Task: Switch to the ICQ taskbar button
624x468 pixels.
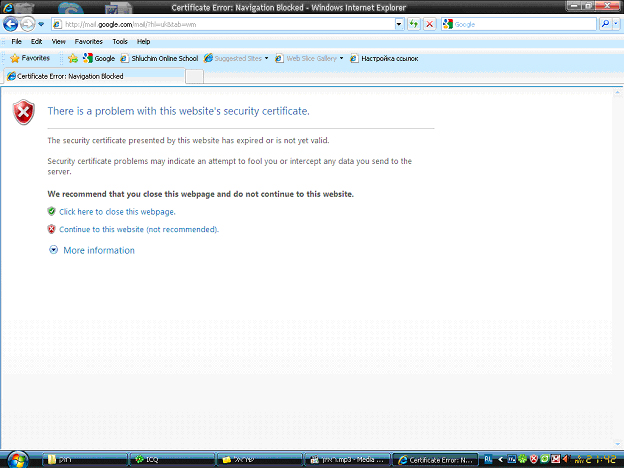Action: pyautogui.click(x=172, y=460)
